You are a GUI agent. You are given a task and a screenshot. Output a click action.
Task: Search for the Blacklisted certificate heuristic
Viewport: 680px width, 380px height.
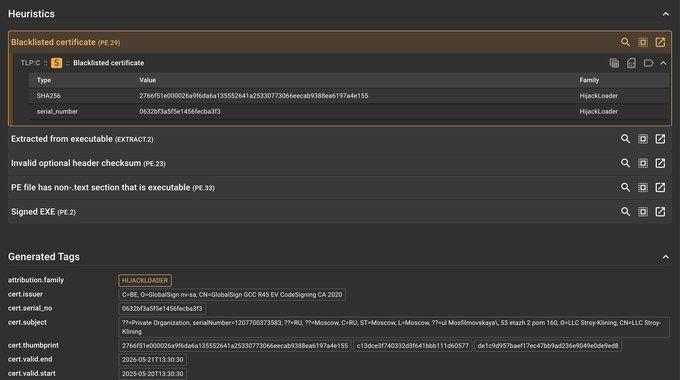coord(625,42)
